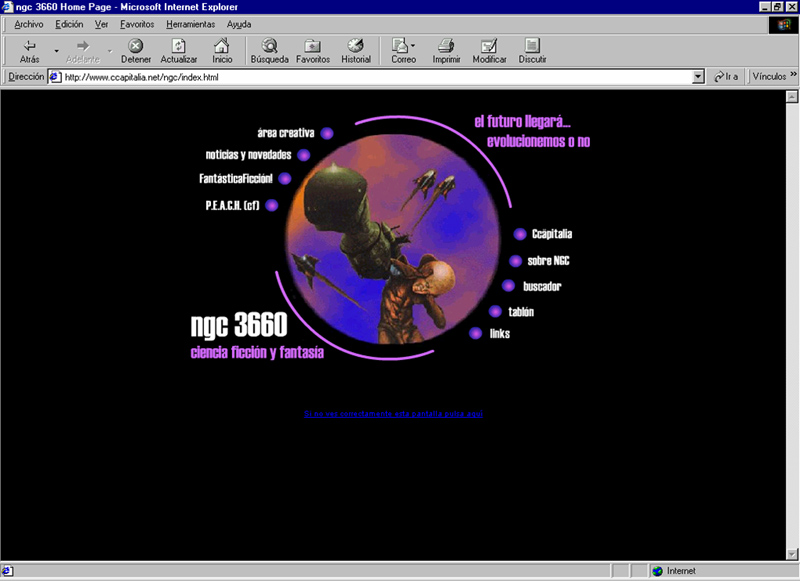Click the page icon in the address bar
Screen dimensions: 800x581
pyautogui.click(x=55, y=77)
